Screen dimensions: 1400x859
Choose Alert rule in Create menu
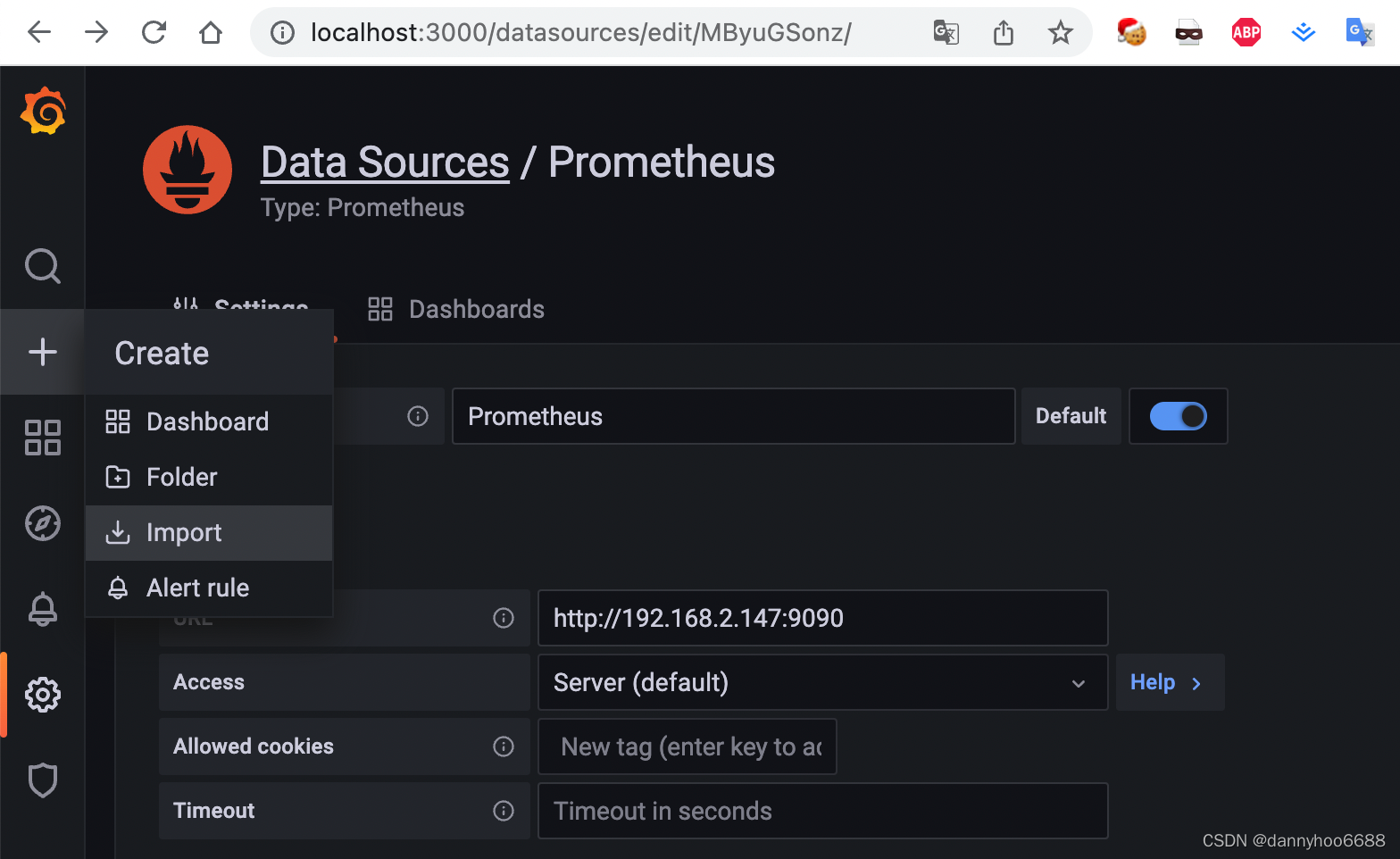point(197,588)
